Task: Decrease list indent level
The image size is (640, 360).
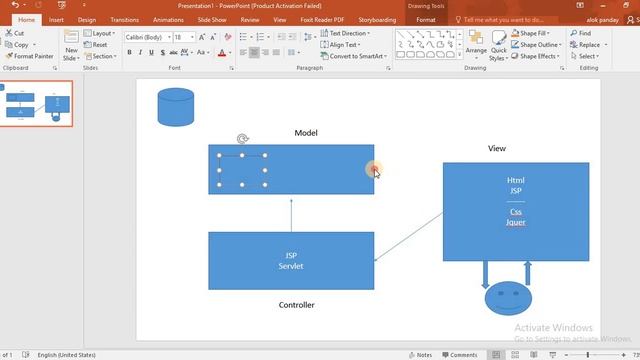Action: click(x=281, y=37)
